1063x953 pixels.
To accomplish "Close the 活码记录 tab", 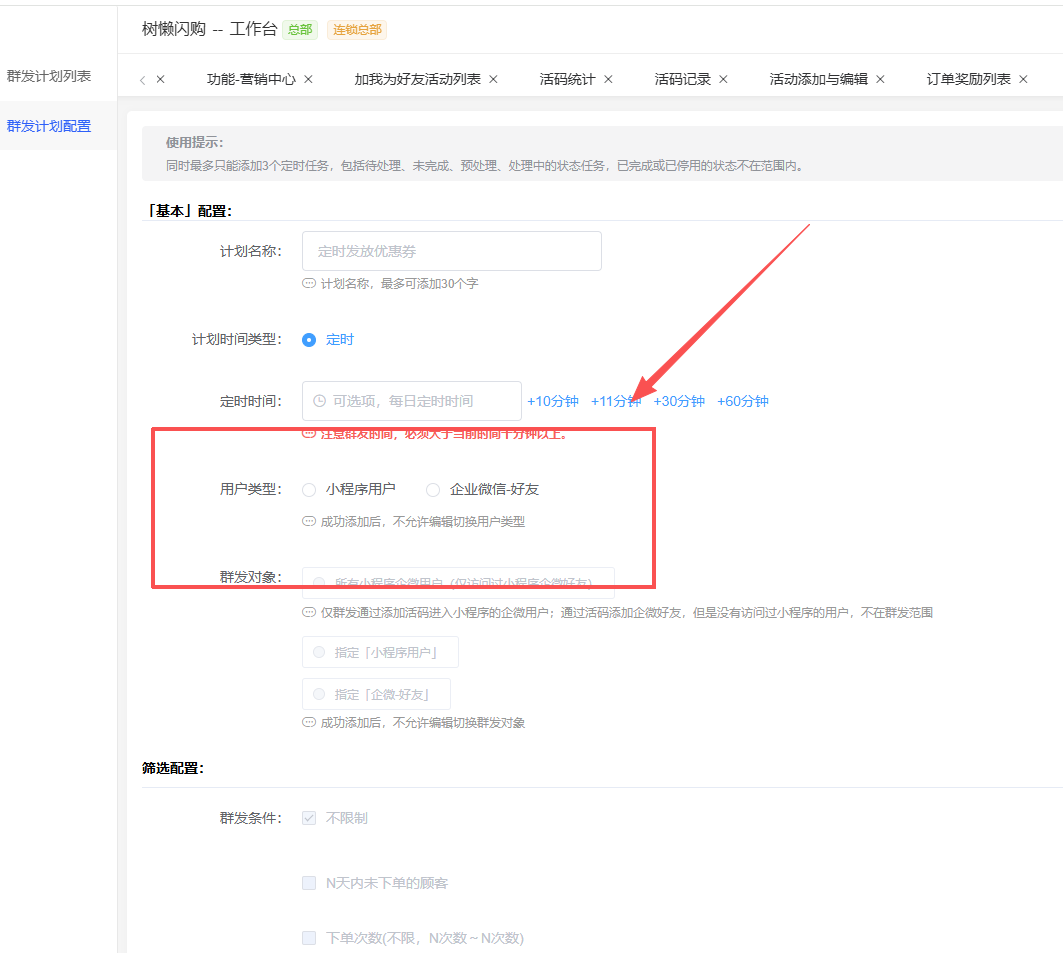I will click(723, 79).
